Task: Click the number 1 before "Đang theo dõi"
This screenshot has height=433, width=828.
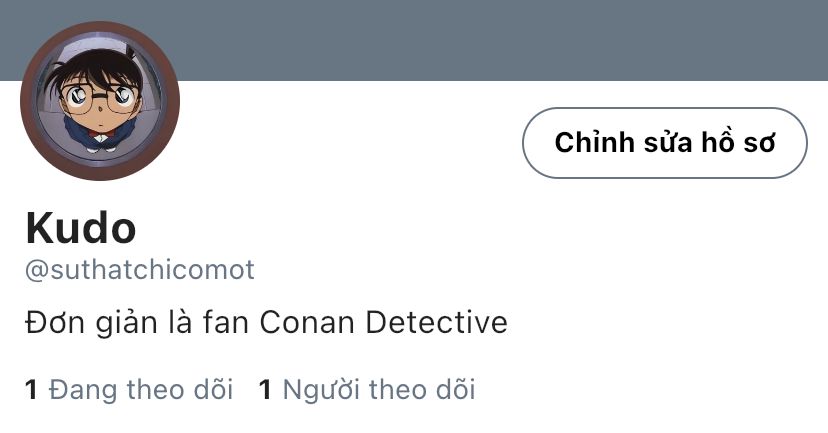Action: 31,389
